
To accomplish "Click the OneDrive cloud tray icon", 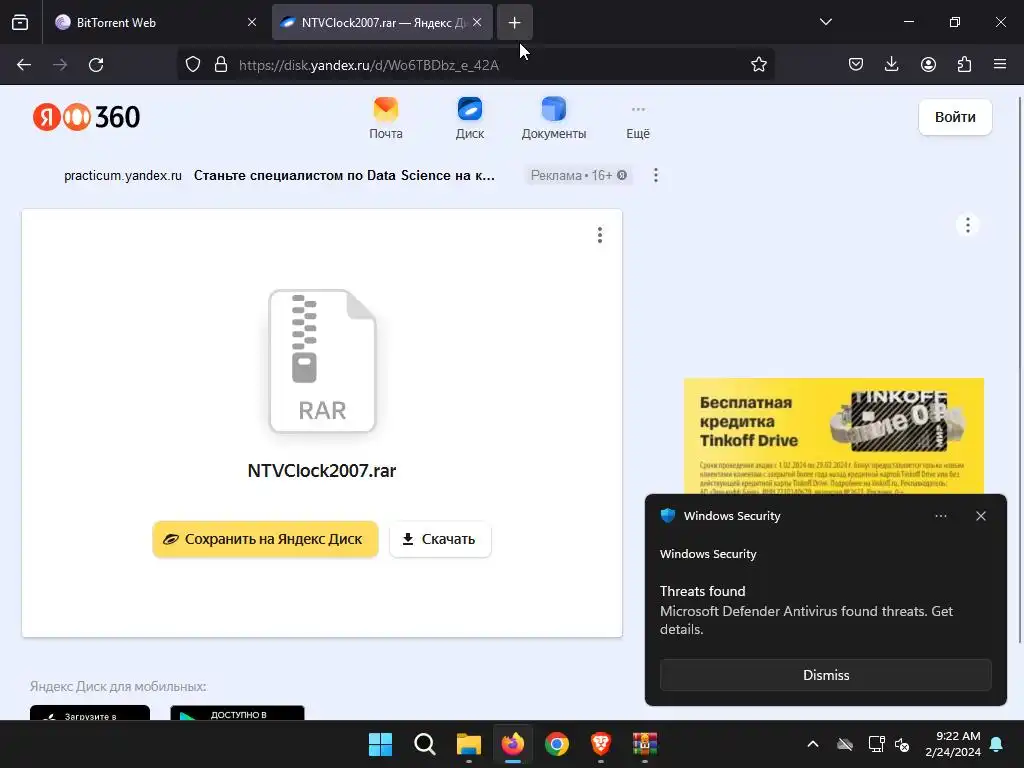I will click(845, 744).
